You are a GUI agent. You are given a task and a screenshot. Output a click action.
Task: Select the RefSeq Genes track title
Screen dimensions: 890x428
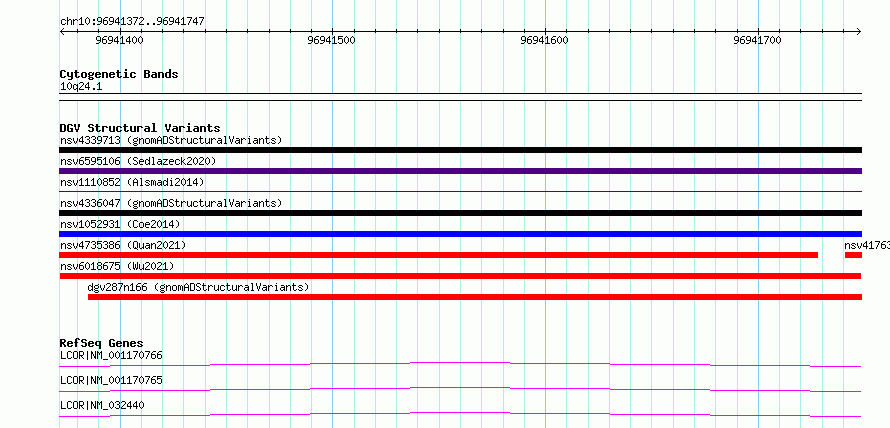click(x=102, y=343)
